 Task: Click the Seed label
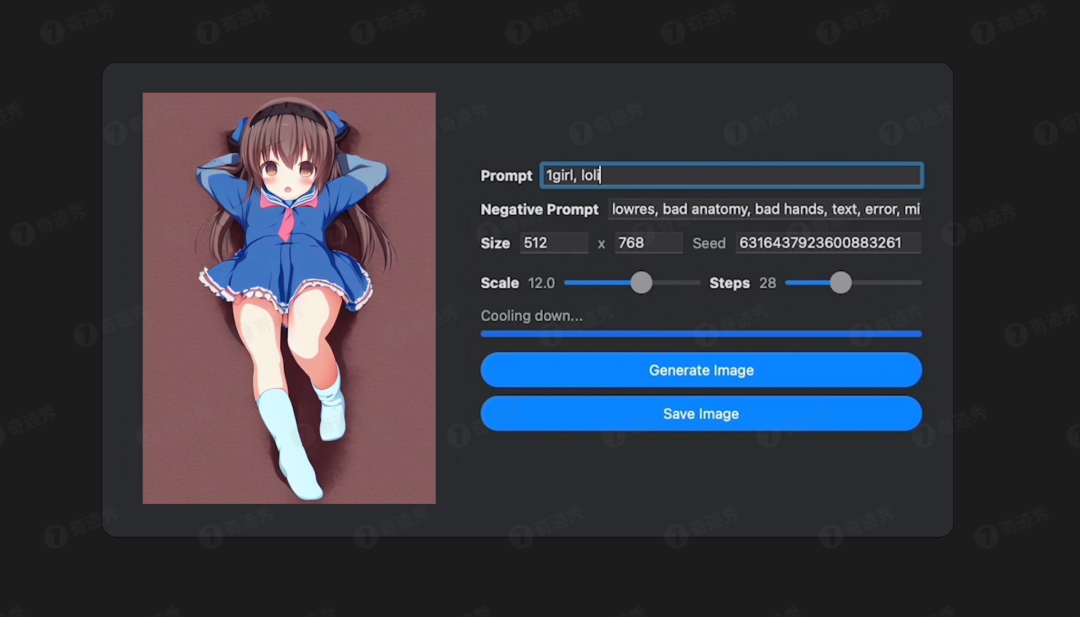[708, 242]
